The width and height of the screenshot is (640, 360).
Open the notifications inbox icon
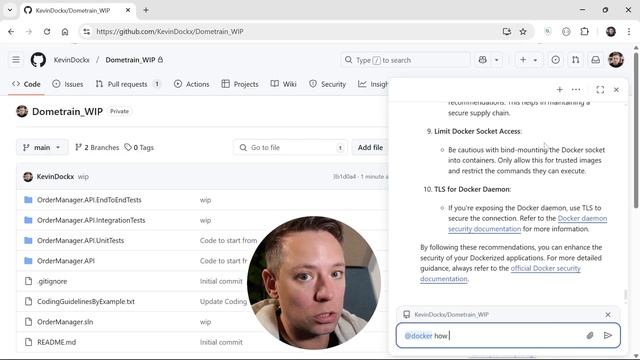[x=596, y=60]
